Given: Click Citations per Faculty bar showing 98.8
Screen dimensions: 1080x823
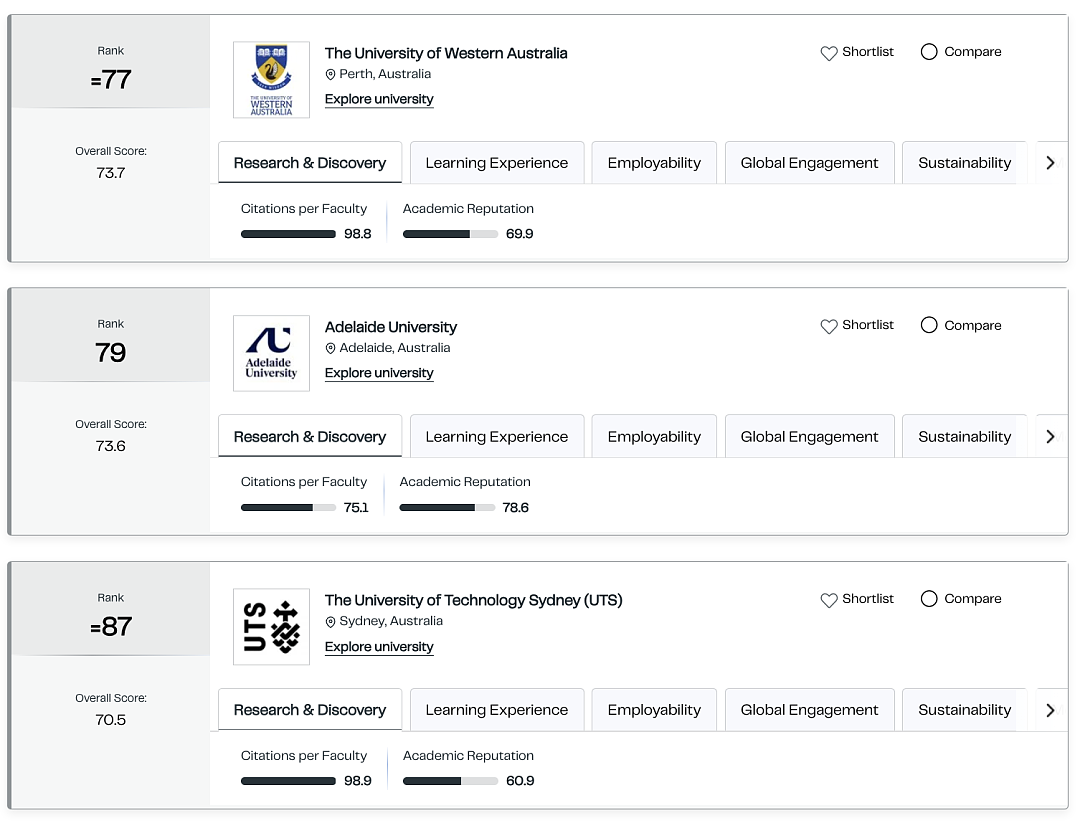Looking at the screenshot, I should 288,234.
